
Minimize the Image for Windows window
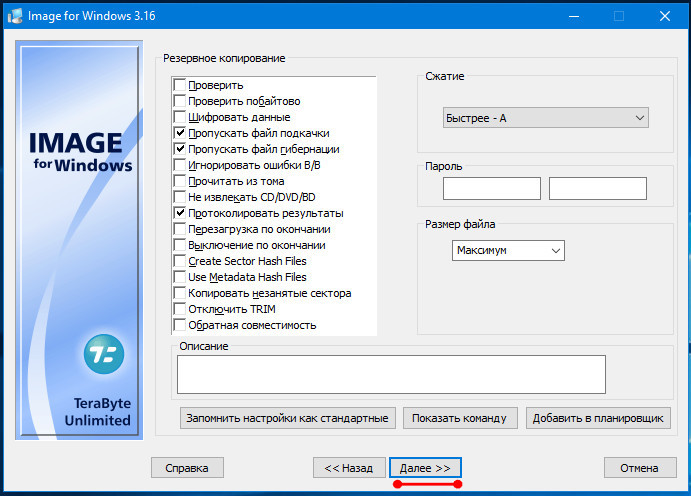point(574,16)
